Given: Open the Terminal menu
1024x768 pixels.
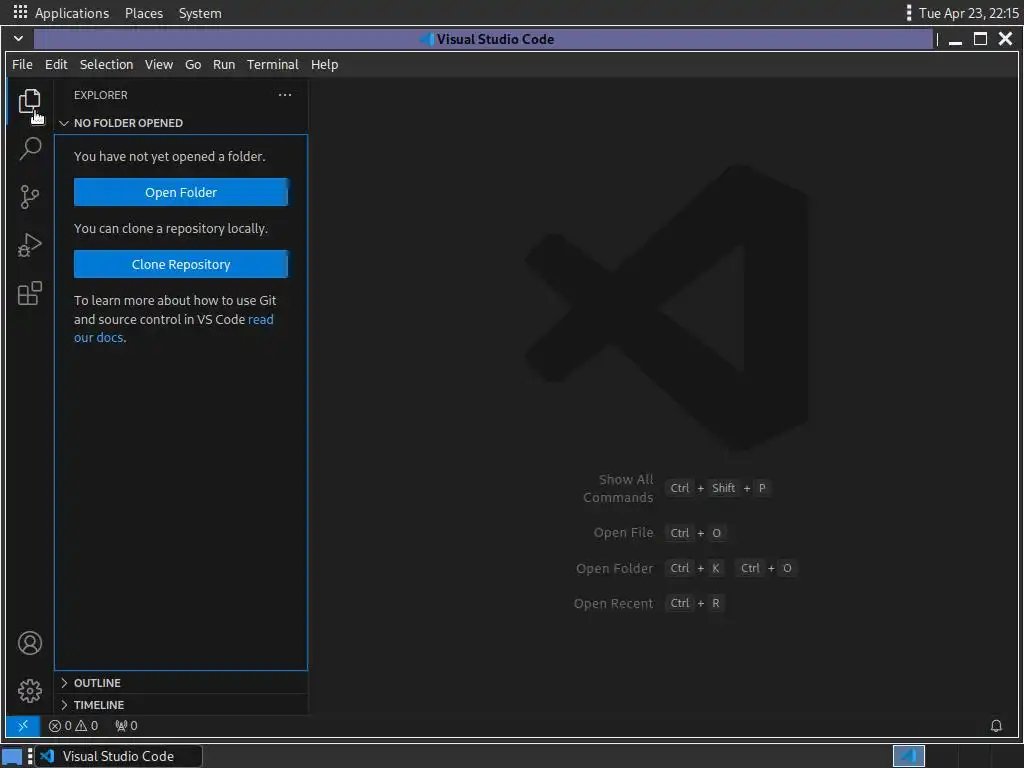Looking at the screenshot, I should click(x=272, y=65).
